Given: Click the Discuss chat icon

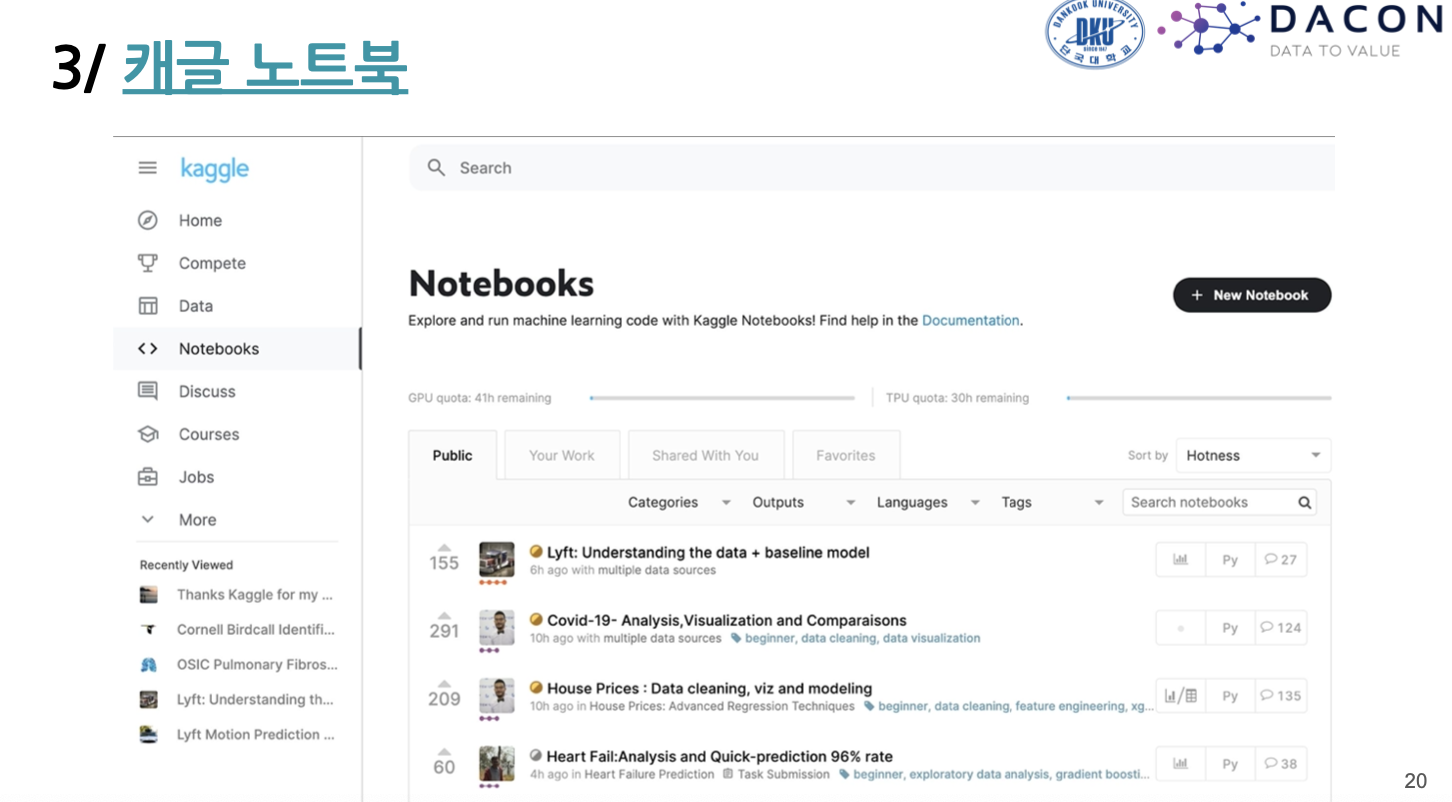Looking at the screenshot, I should [x=148, y=391].
